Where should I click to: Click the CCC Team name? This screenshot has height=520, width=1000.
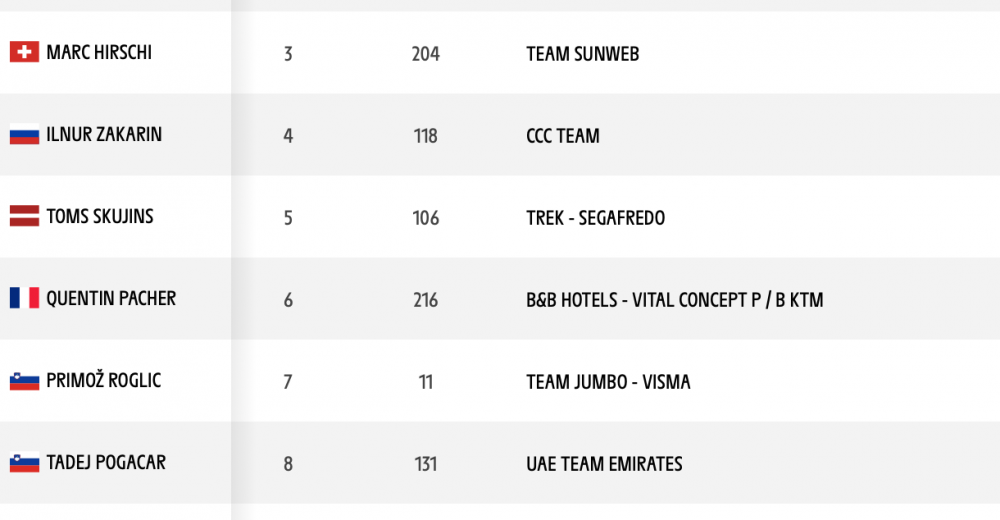(x=562, y=136)
